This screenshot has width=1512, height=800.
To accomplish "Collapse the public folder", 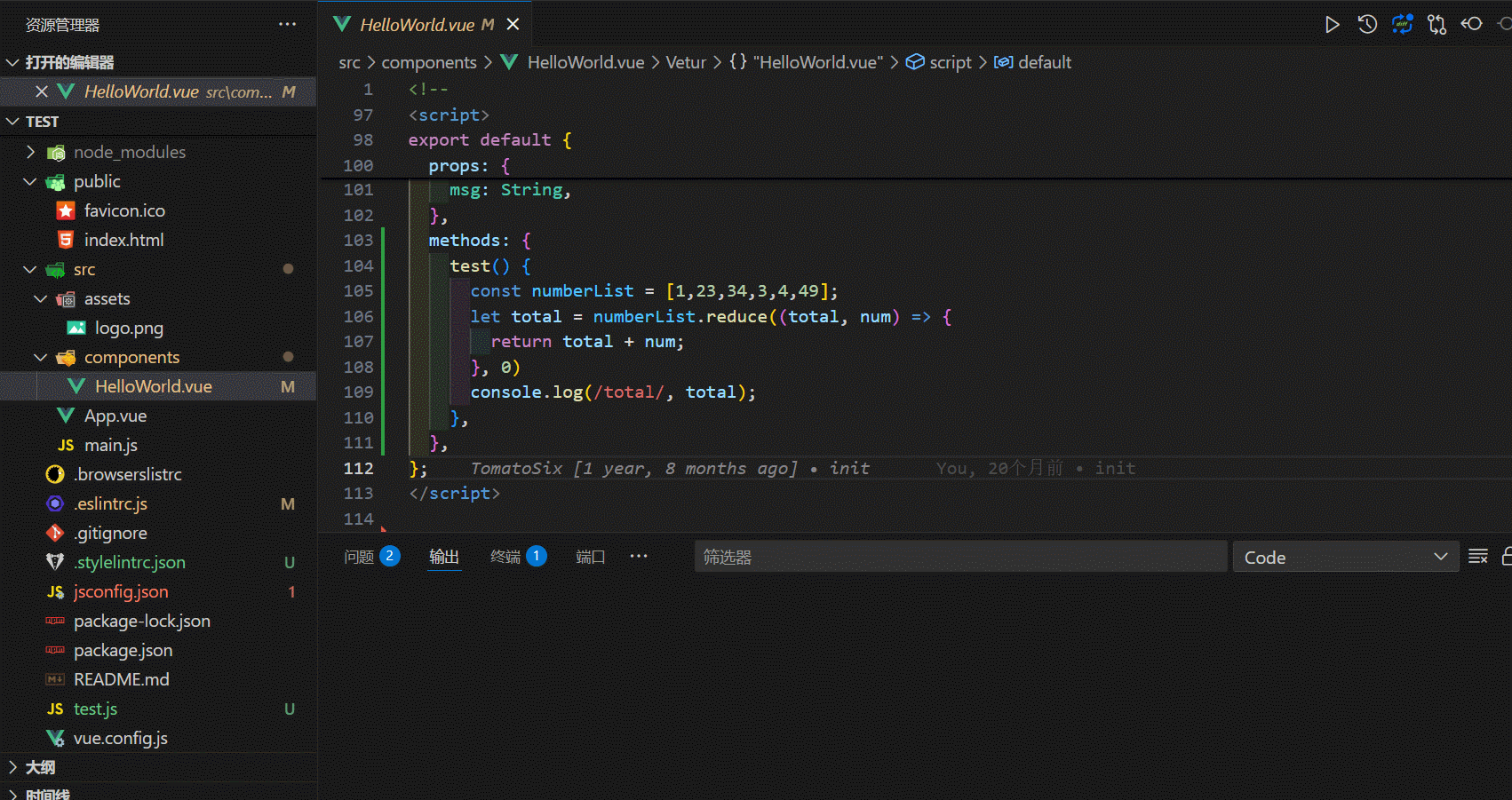I will (x=30, y=181).
